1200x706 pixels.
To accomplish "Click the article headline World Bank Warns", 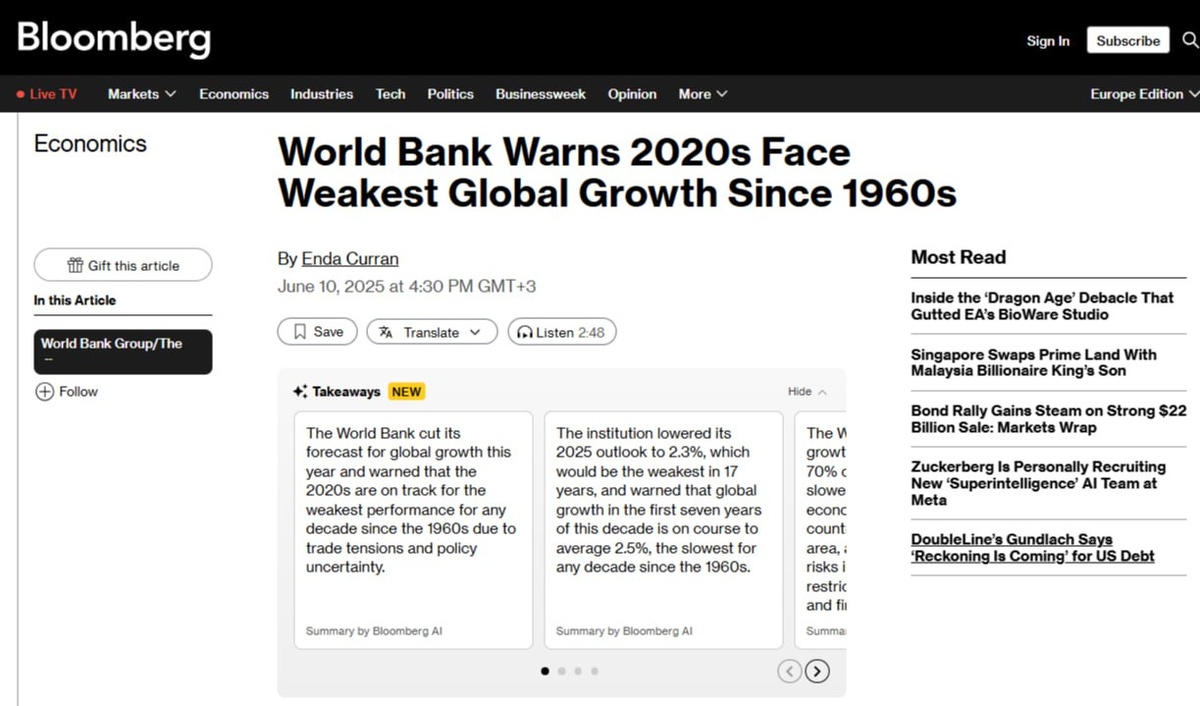I will [x=617, y=172].
